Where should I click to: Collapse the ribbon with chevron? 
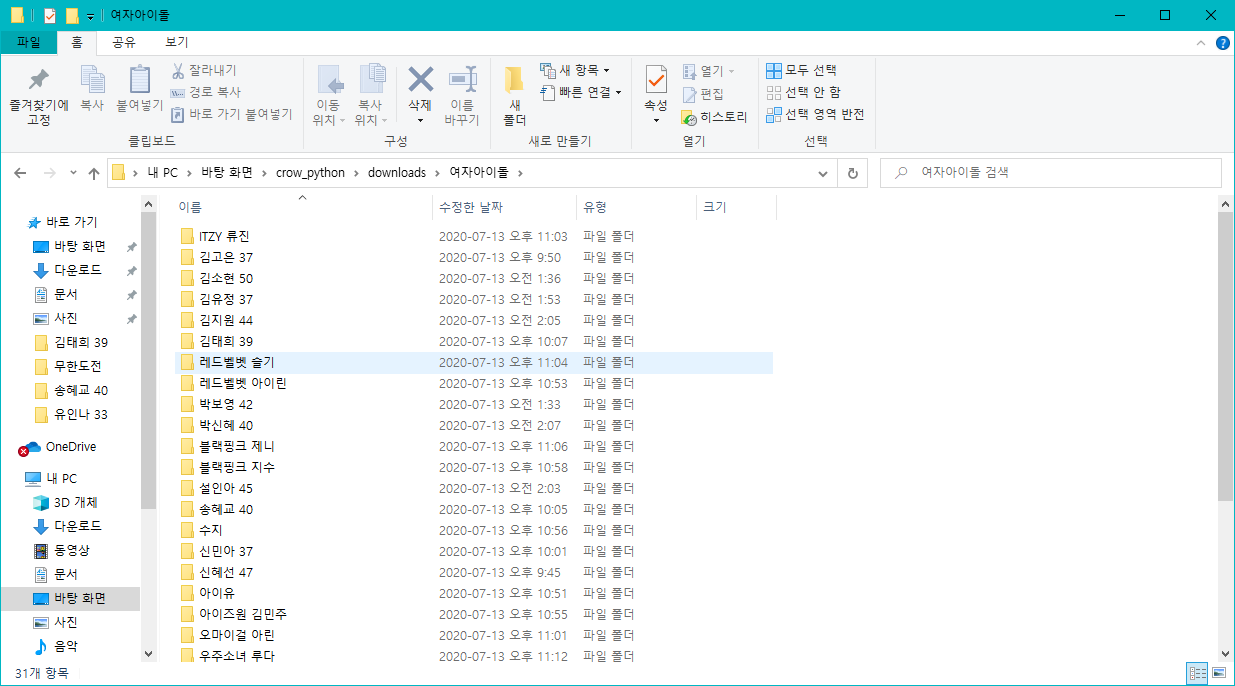[1201, 43]
